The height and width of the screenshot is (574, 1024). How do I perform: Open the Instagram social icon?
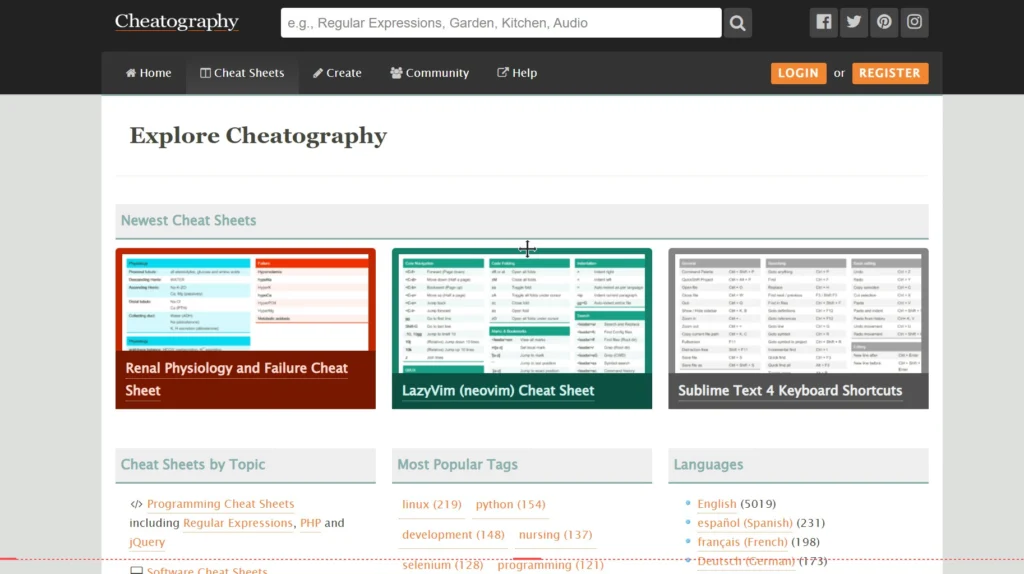[x=914, y=22]
